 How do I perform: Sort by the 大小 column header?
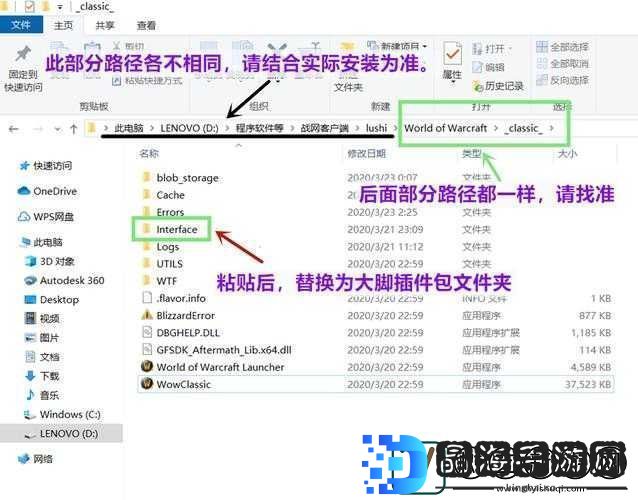[567, 153]
